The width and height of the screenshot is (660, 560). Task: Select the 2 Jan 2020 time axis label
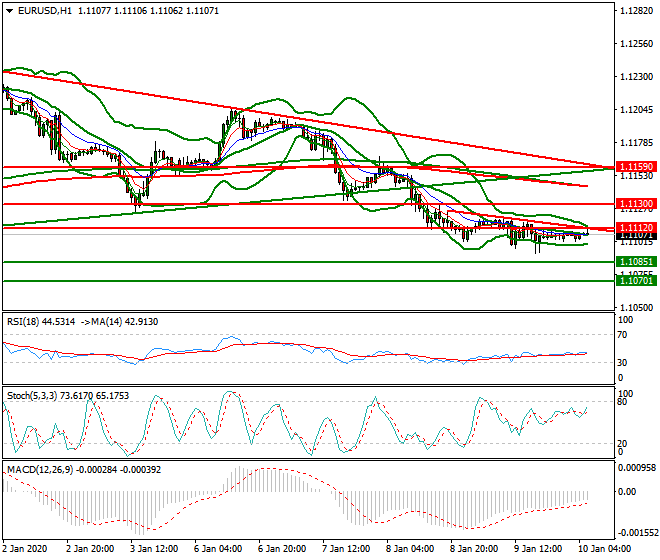pos(25,549)
